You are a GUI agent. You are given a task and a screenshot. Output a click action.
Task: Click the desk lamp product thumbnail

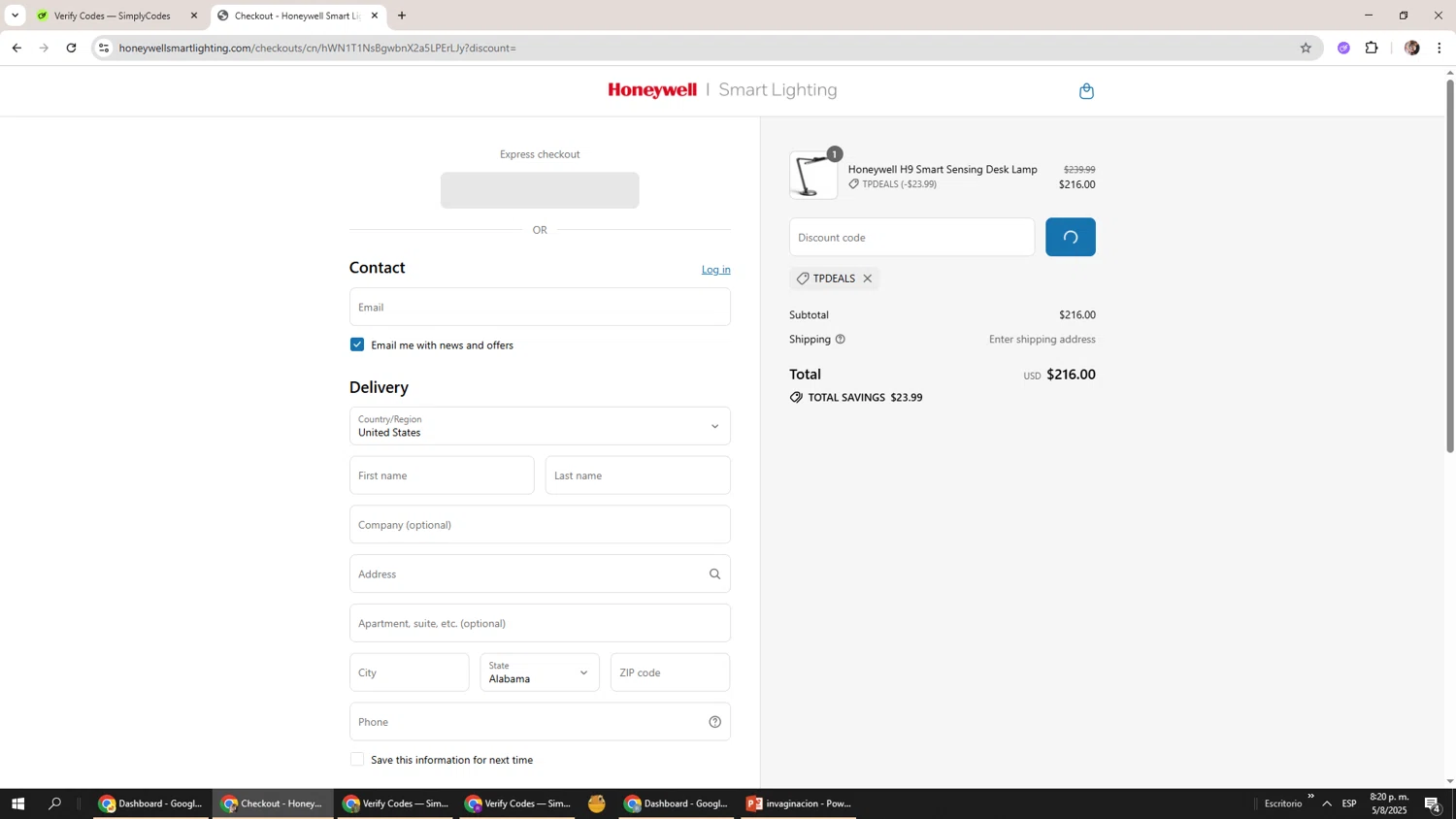(x=813, y=176)
